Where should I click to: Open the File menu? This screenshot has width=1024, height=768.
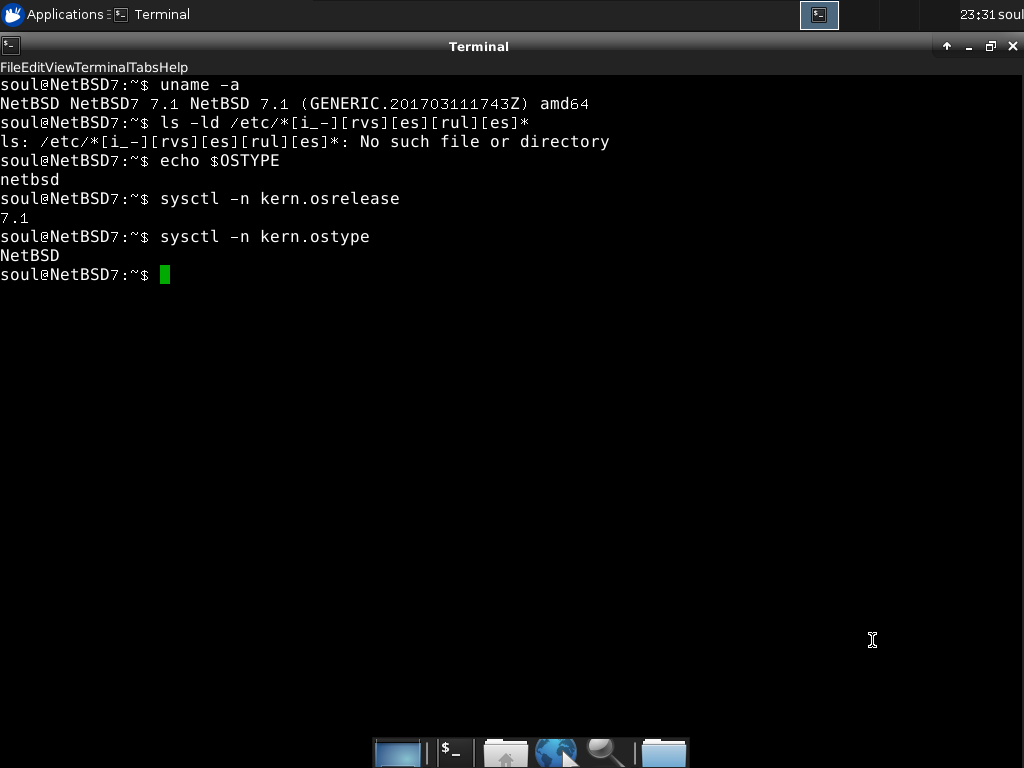[10, 67]
